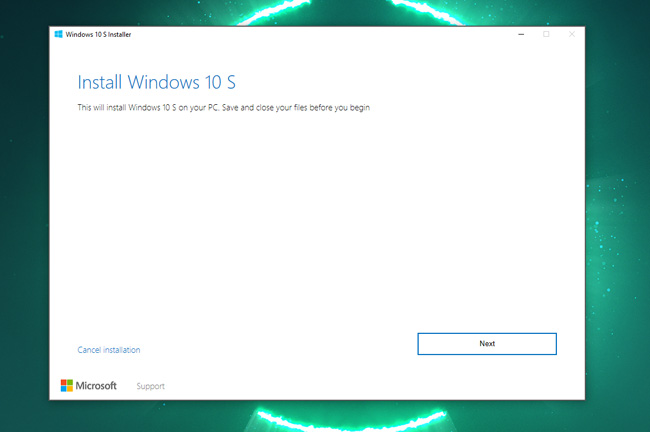
Task: Click the four-color Microsoft logo squares
Action: pos(67,385)
